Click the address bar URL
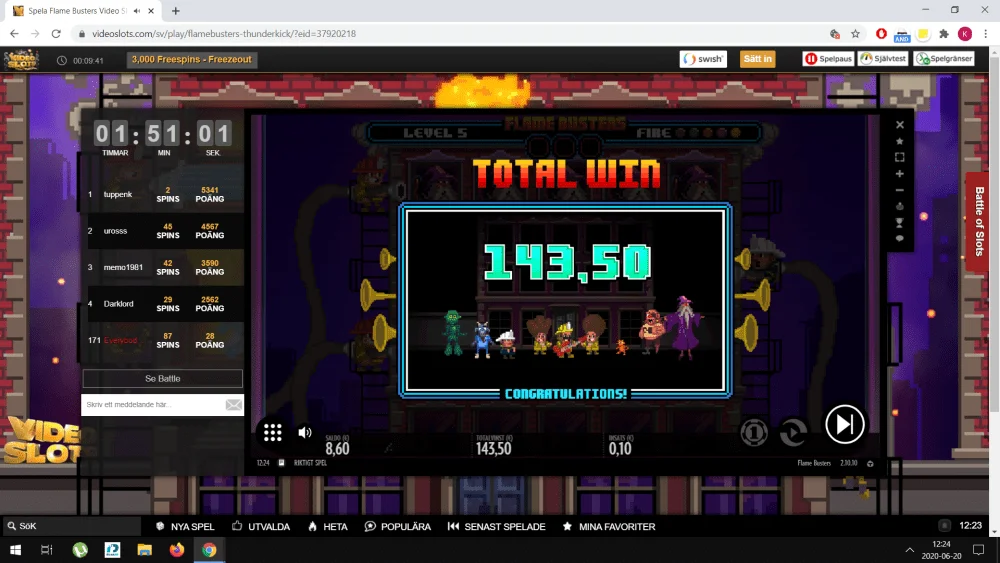1000x563 pixels. tap(224, 33)
